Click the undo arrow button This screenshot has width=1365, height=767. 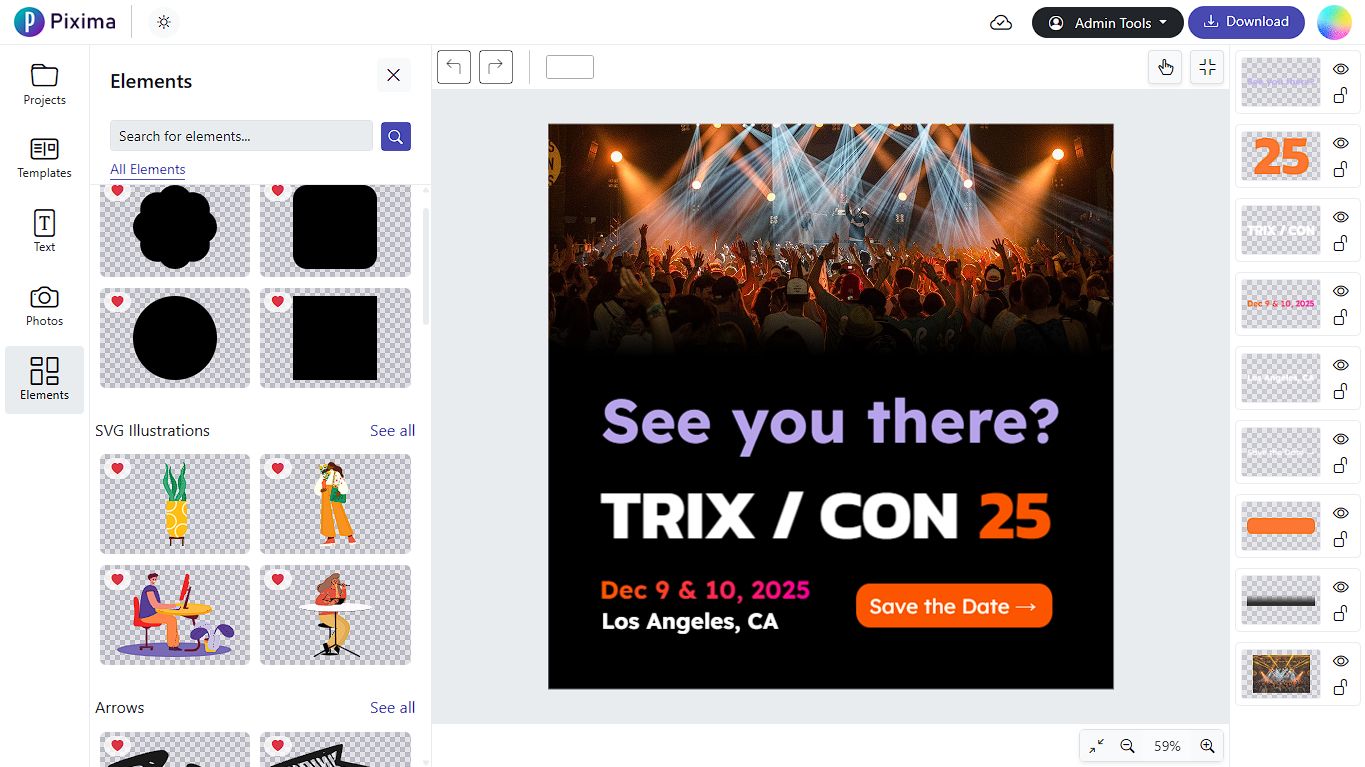[454, 67]
